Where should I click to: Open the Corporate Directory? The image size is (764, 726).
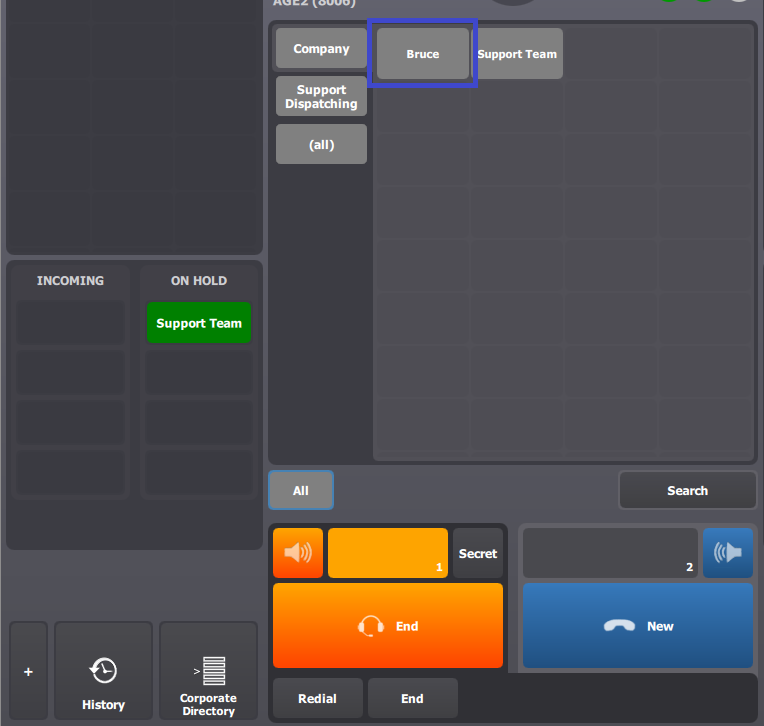pos(209,670)
